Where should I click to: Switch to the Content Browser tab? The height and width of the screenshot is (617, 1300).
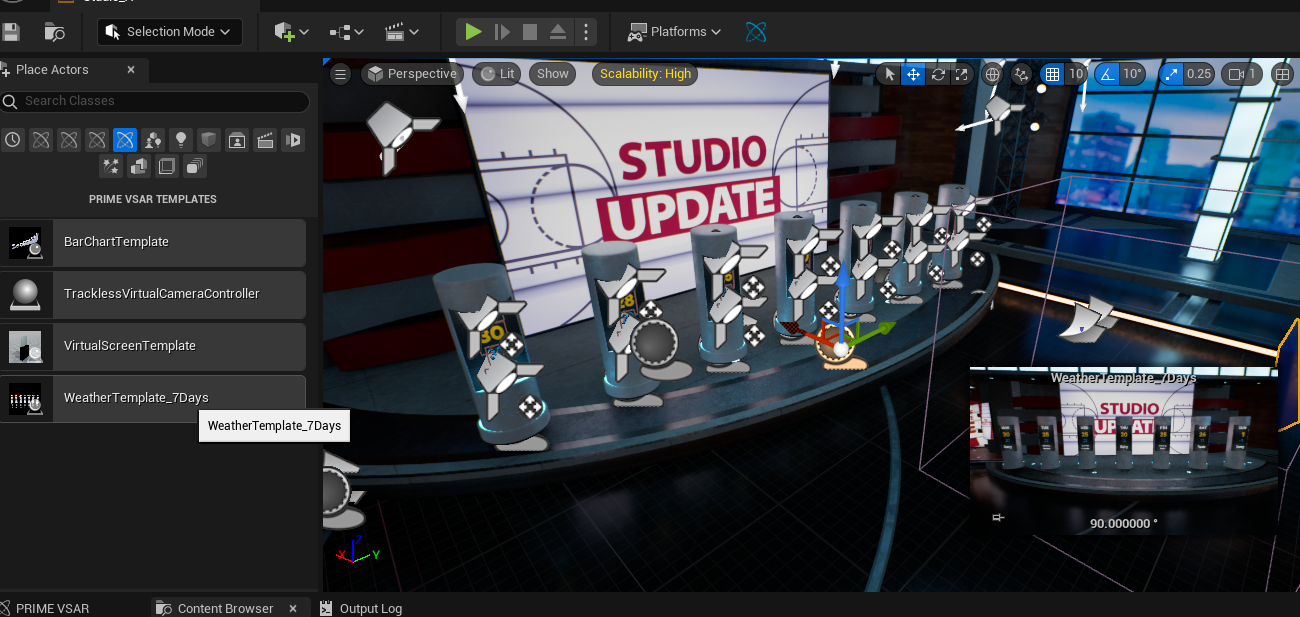pyautogui.click(x=224, y=608)
